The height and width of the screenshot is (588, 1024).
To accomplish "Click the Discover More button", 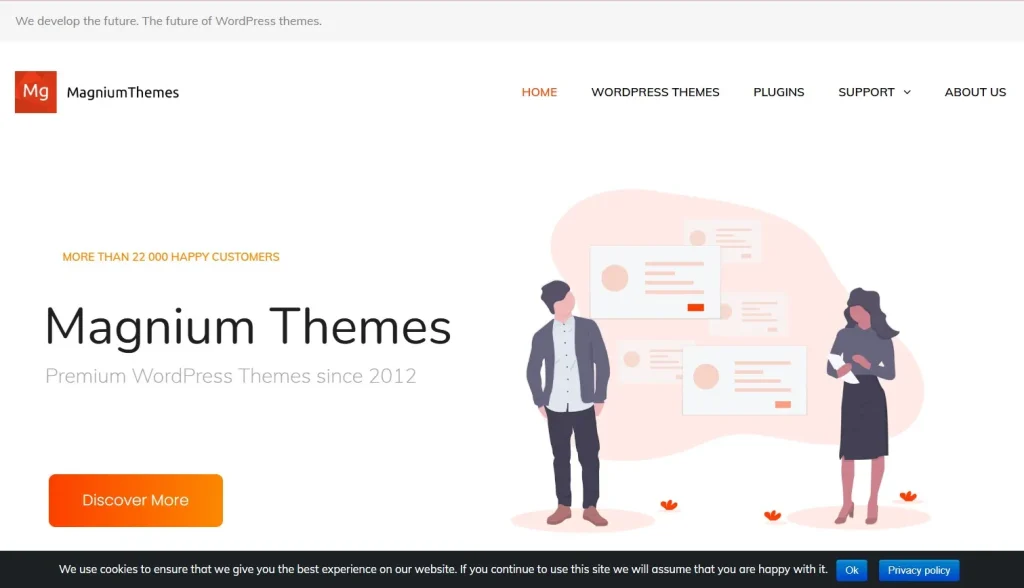I will click(136, 500).
